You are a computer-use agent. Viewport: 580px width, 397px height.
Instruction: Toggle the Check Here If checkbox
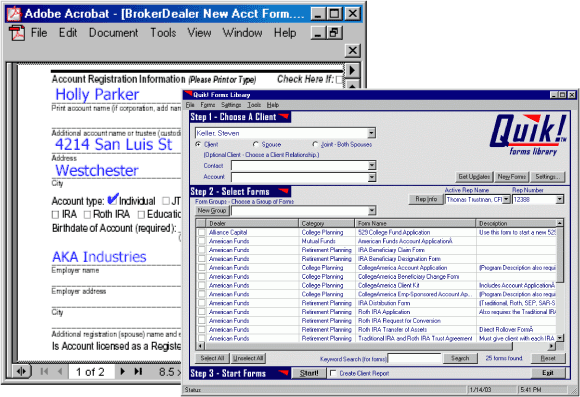(x=339, y=80)
